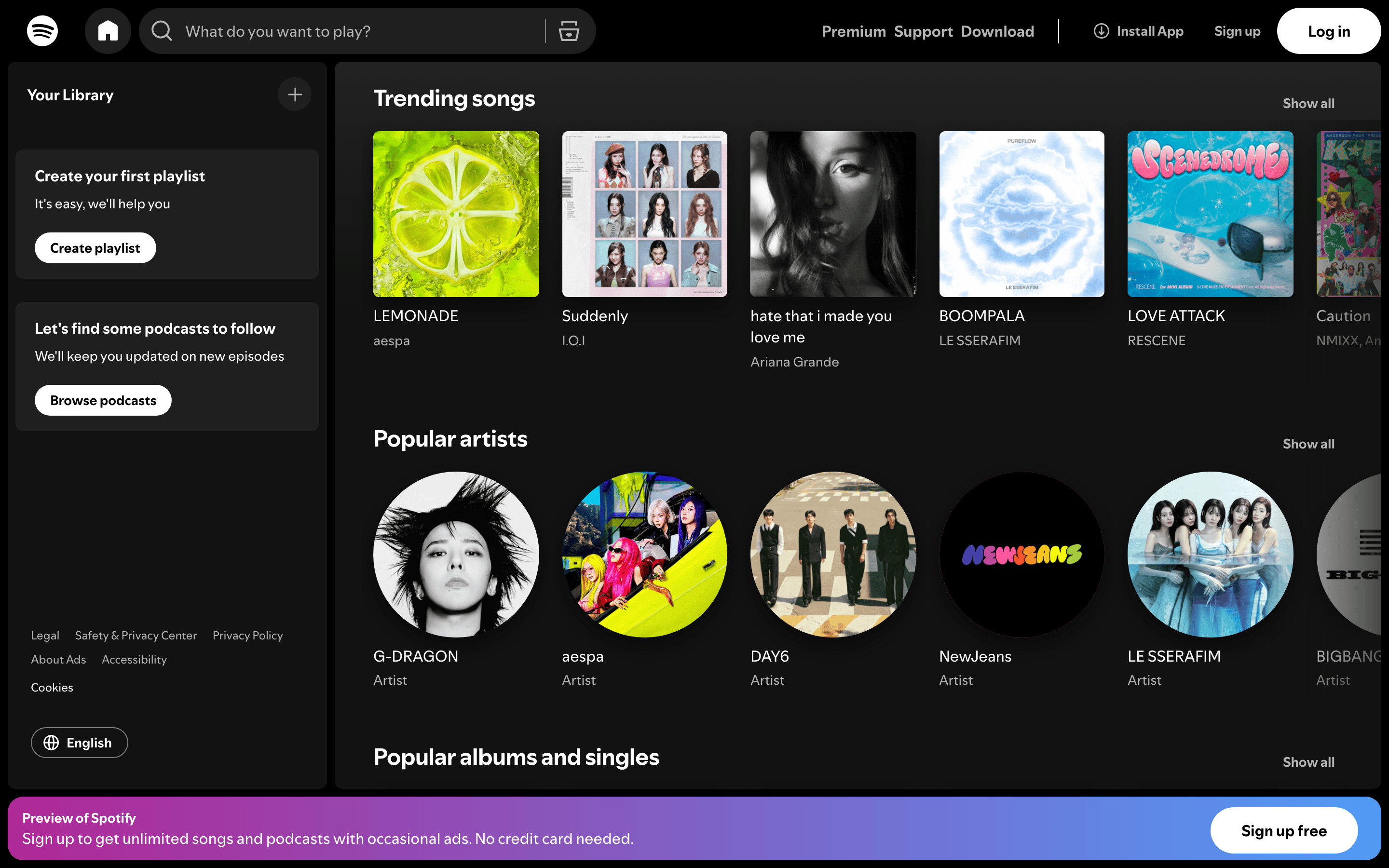This screenshot has height=868, width=1389.
Task: Click the Log in button
Action: (1329, 31)
